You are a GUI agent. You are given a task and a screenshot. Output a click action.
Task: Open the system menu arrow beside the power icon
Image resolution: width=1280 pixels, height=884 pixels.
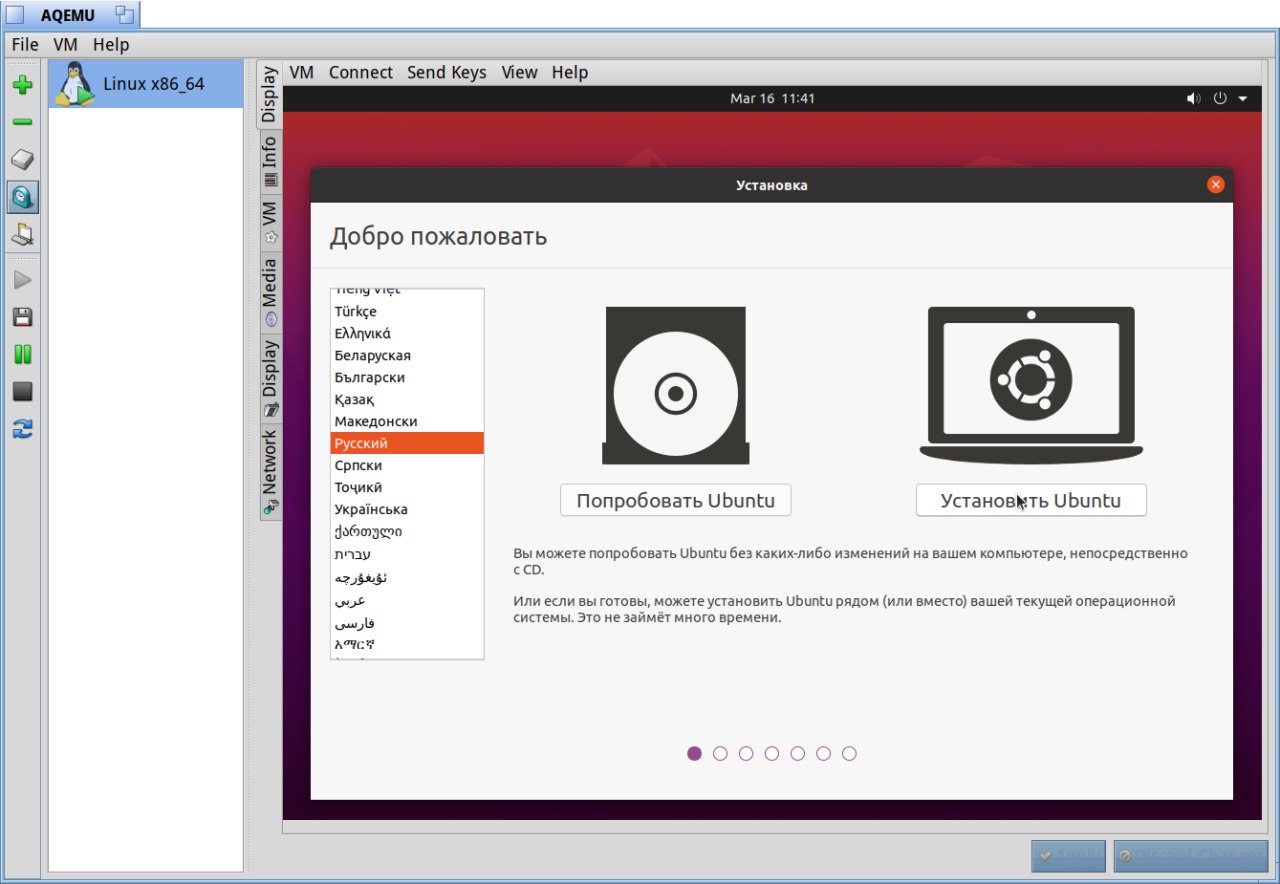(x=1243, y=99)
